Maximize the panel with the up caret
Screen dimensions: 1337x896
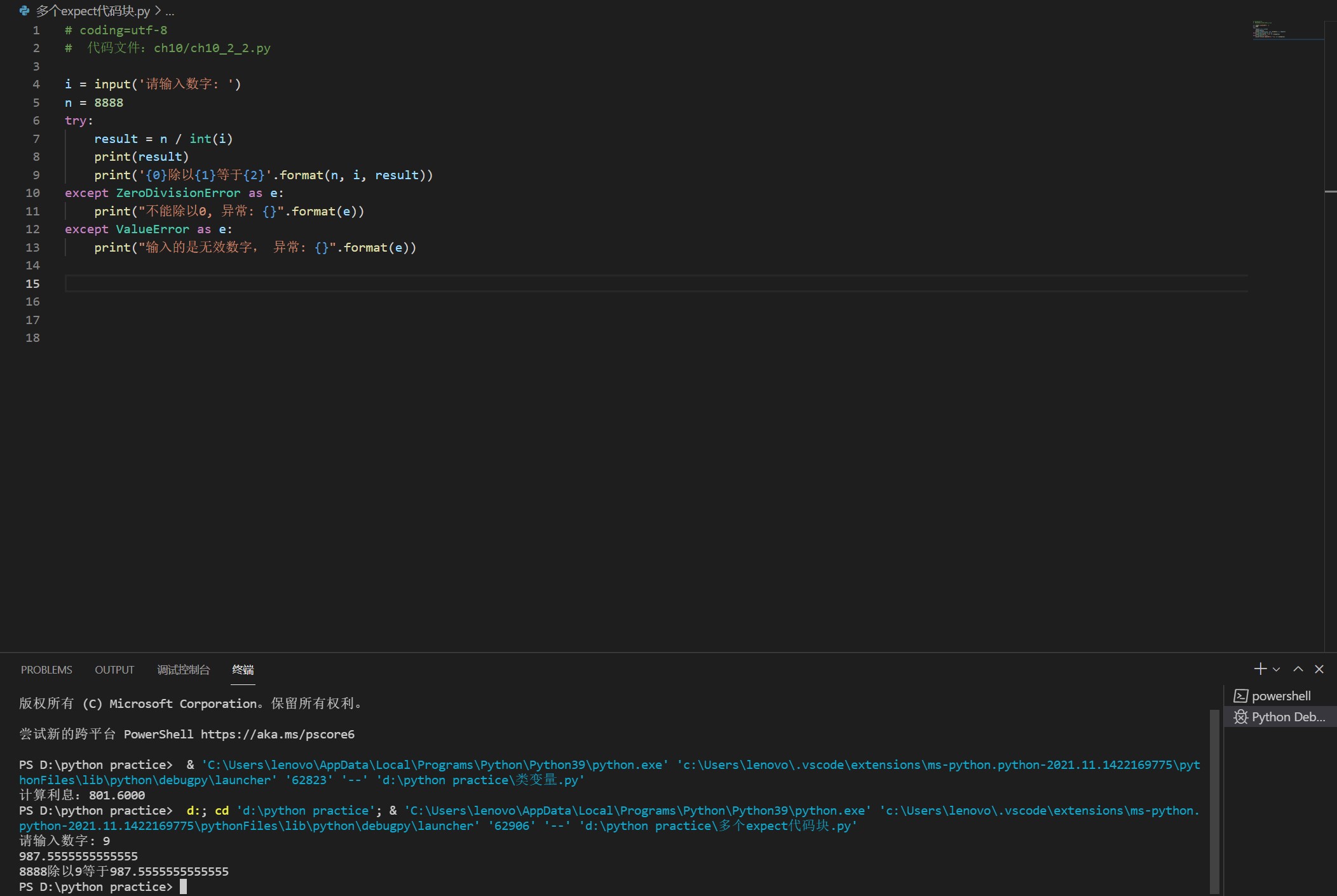tap(1298, 669)
